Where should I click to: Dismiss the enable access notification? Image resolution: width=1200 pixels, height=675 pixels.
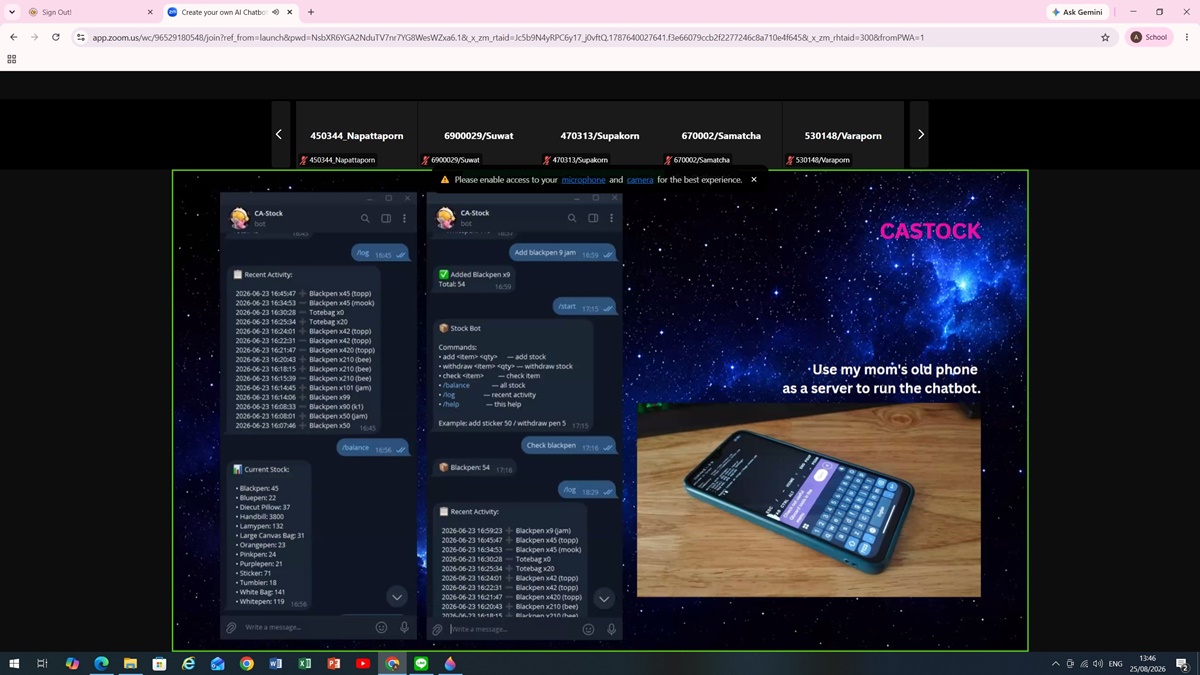coord(754,180)
